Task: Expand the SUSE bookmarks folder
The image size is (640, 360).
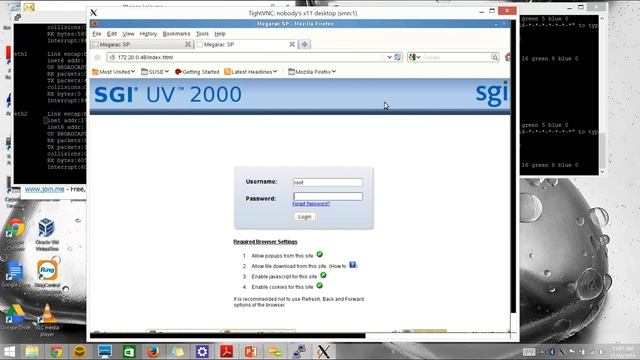Action: [155, 72]
